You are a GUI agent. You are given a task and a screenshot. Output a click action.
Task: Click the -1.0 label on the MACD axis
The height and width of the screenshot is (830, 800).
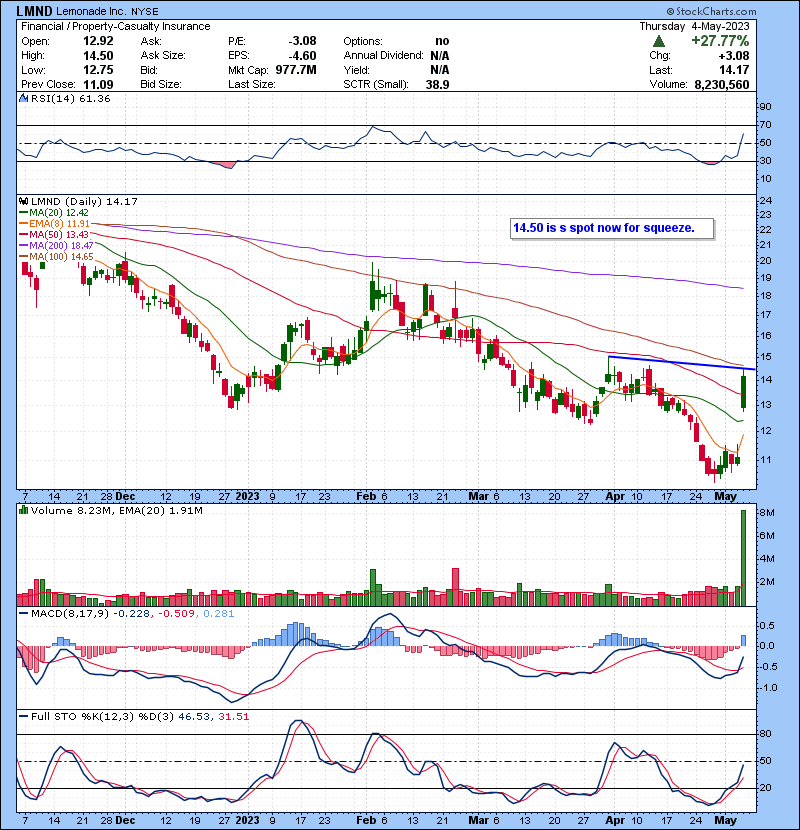(x=768, y=688)
